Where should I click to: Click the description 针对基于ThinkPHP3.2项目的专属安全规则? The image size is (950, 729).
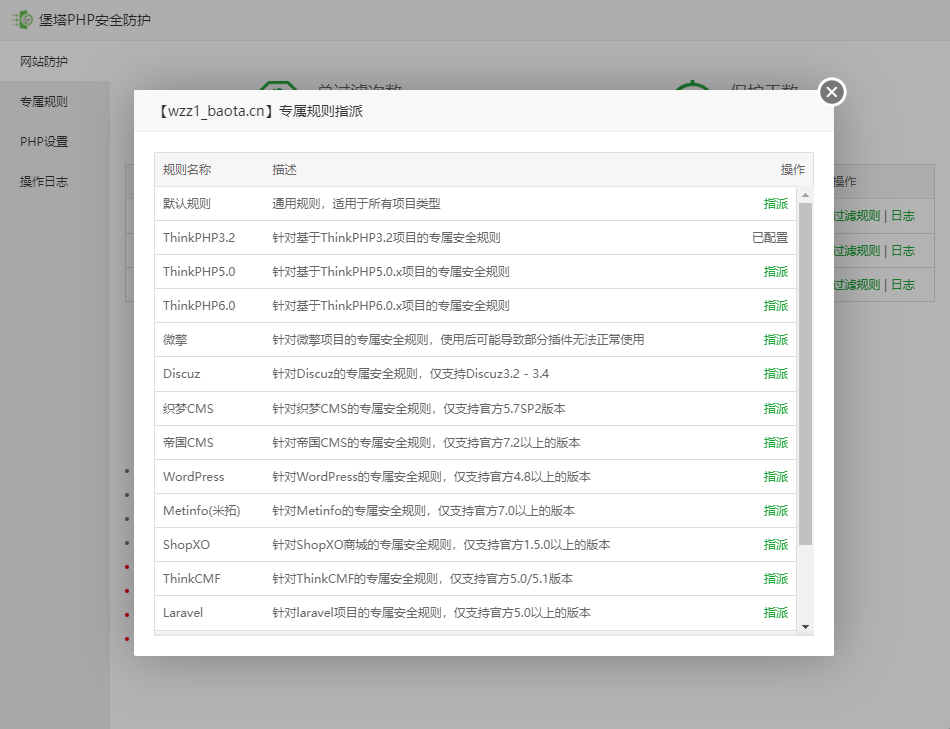tap(386, 238)
